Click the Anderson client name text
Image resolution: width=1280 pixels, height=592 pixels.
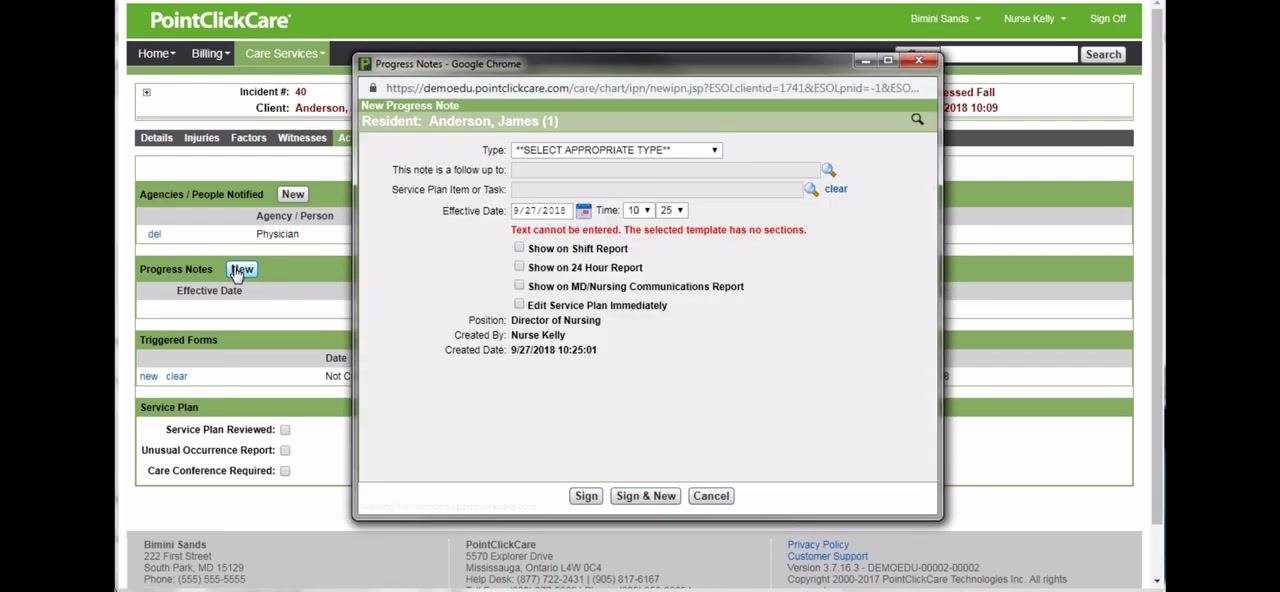[x=320, y=108]
